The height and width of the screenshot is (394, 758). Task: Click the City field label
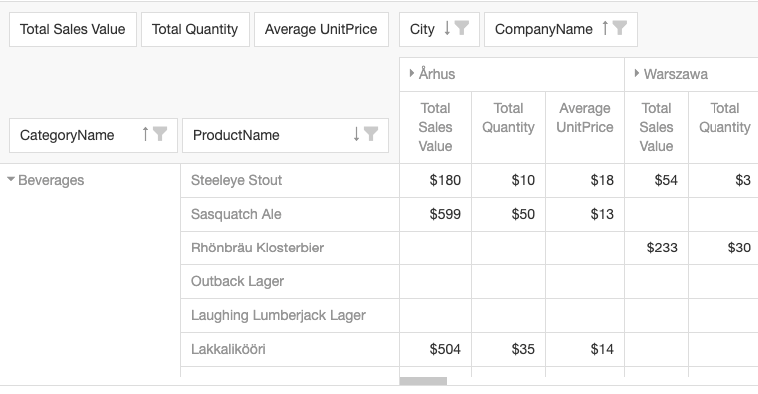pyautogui.click(x=422, y=29)
